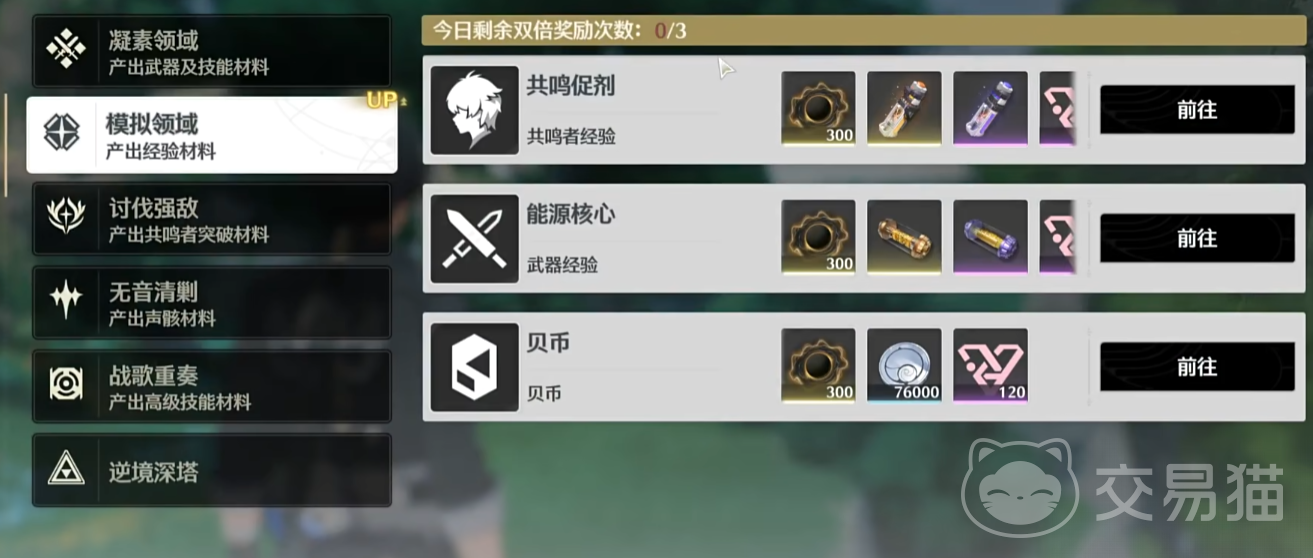Inspect the gold energy core tube reward
The width and height of the screenshot is (1313, 558).
click(904, 237)
